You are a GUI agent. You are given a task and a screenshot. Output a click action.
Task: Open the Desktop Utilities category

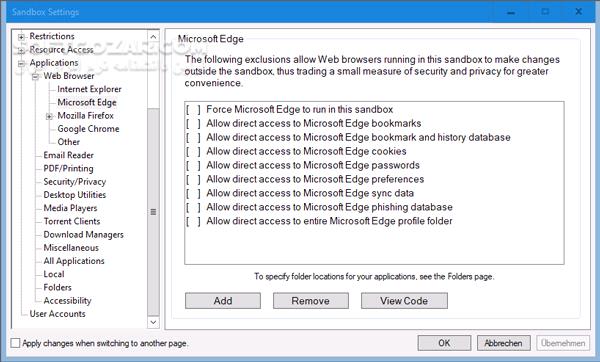(x=75, y=195)
